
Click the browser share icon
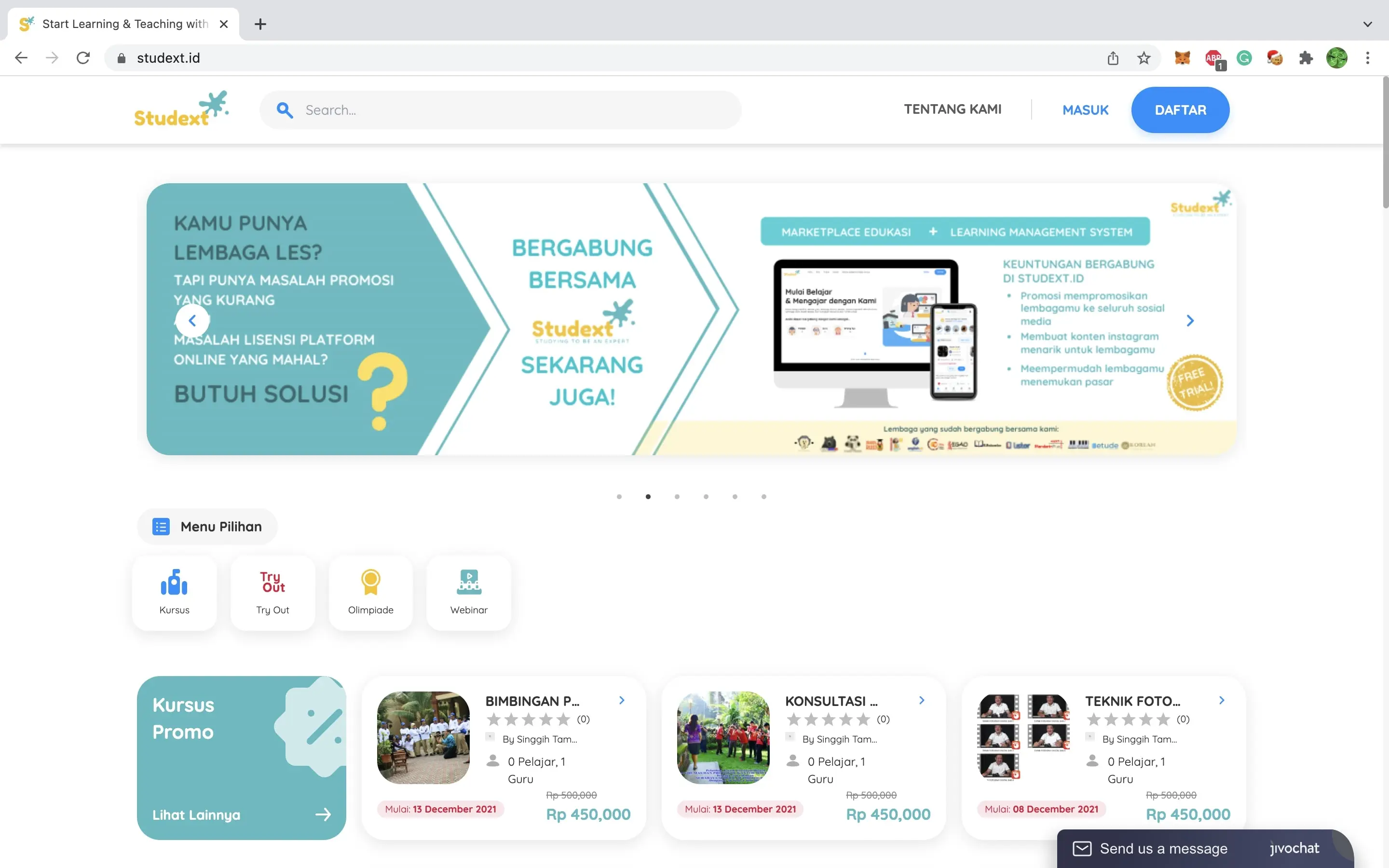(x=1113, y=57)
